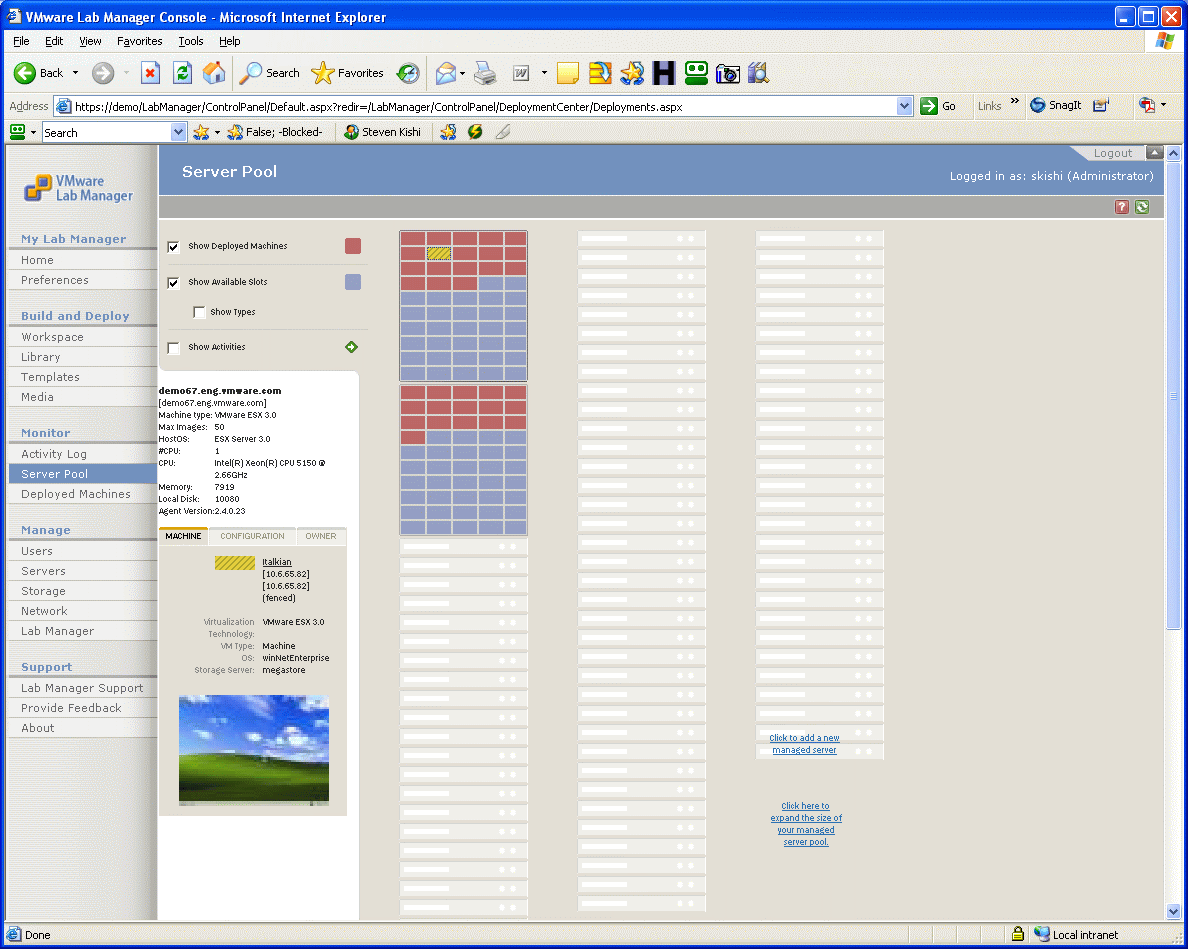
Task: Click the camera capture toolbar icon
Action: (x=727, y=73)
